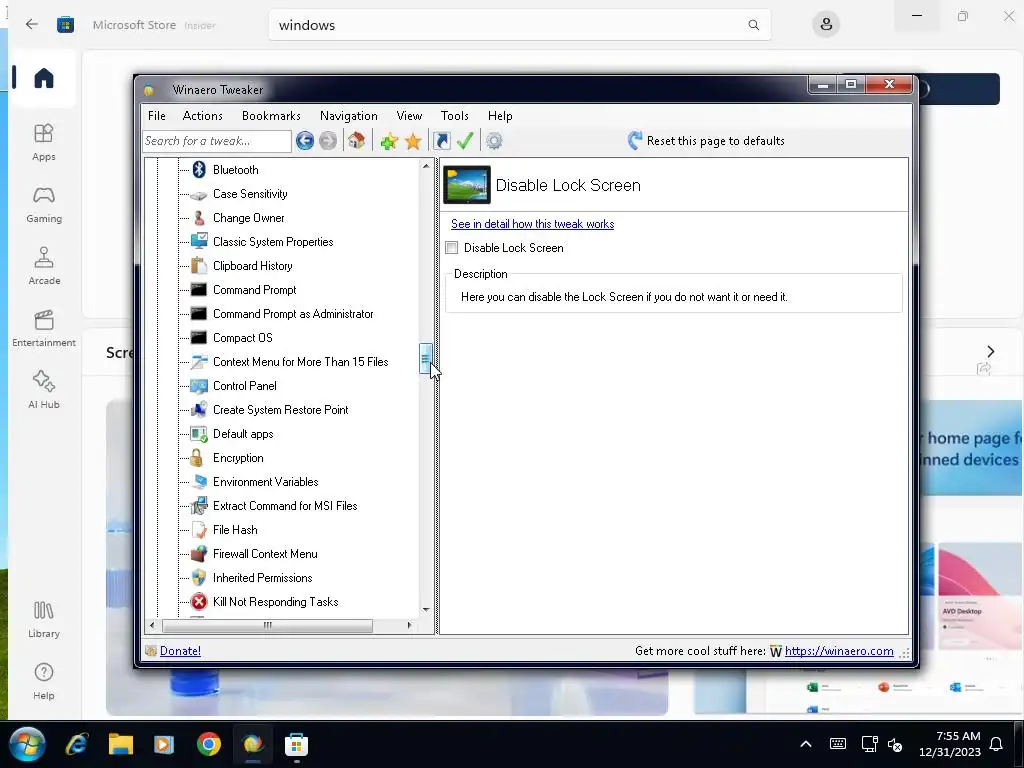Open the Bookmarks menu
The height and width of the screenshot is (768, 1024).
click(x=271, y=116)
